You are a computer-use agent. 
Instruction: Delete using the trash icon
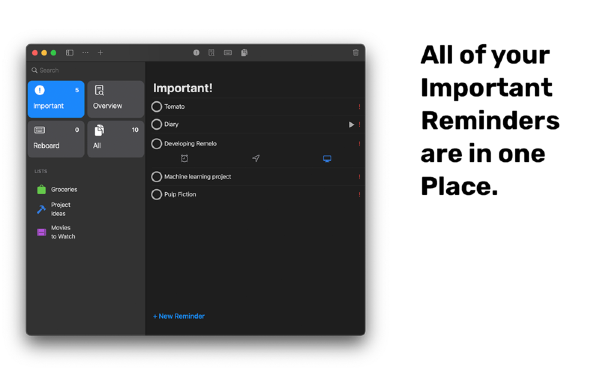tap(355, 52)
